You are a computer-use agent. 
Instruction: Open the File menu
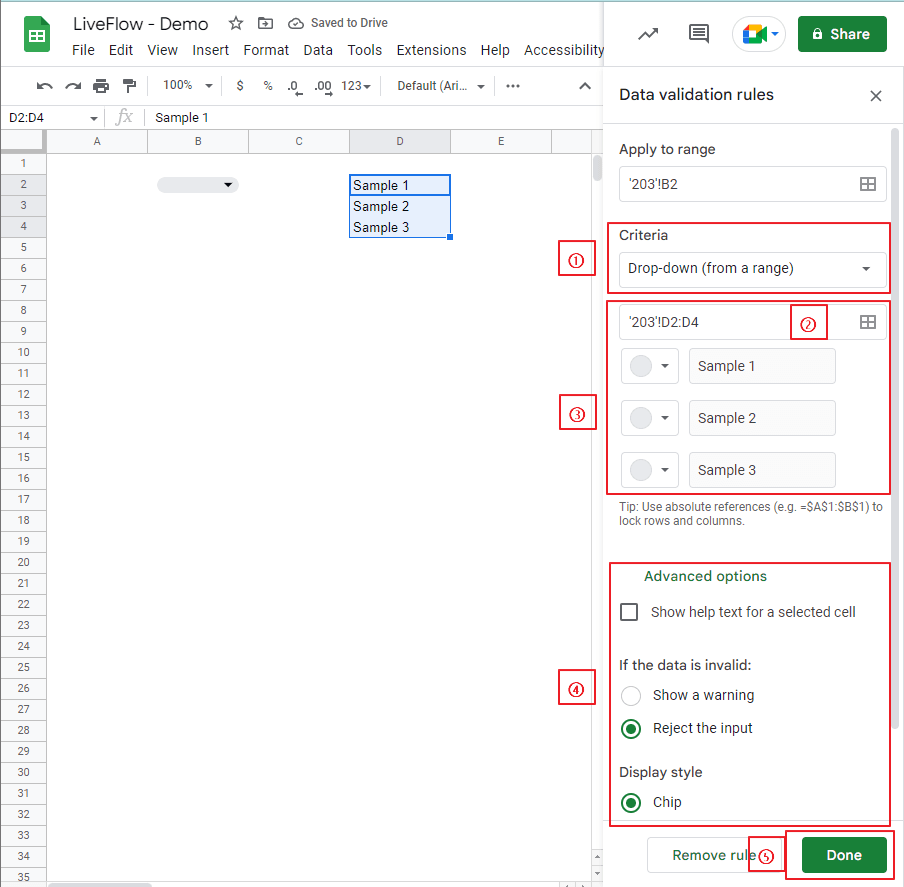click(x=83, y=50)
